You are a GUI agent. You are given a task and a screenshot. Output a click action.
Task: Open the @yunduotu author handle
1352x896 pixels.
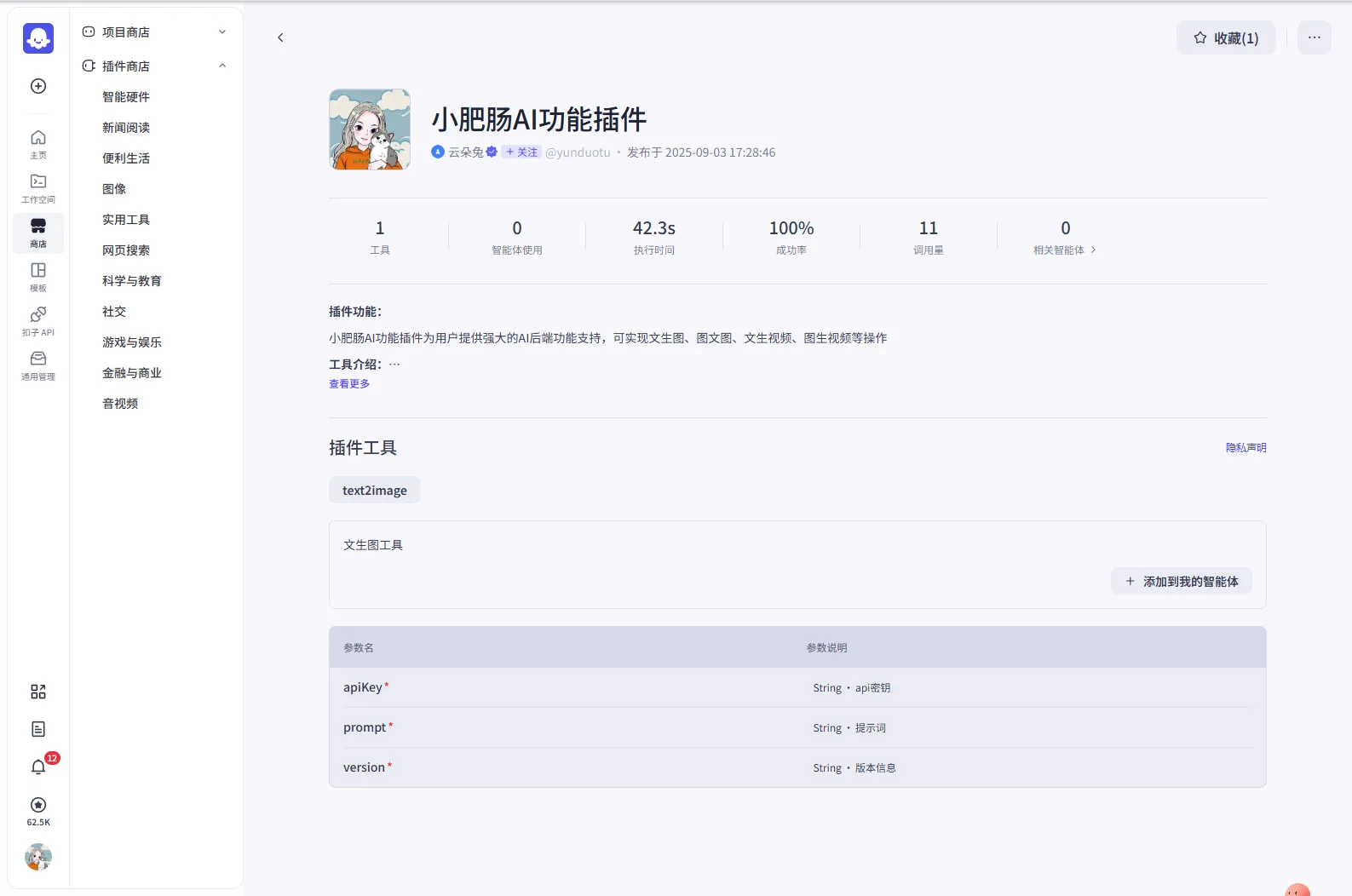coord(578,152)
